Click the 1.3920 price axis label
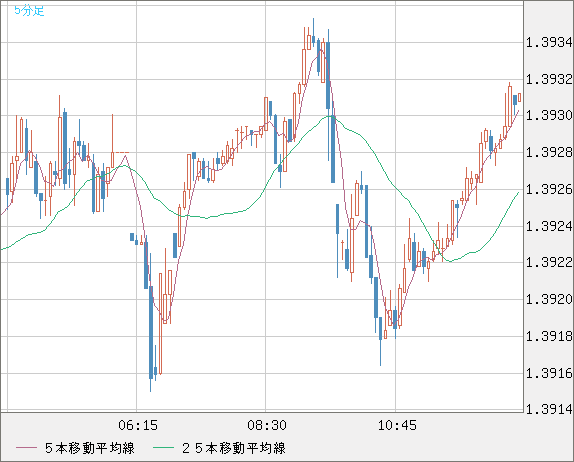The height and width of the screenshot is (462, 574). [549, 299]
